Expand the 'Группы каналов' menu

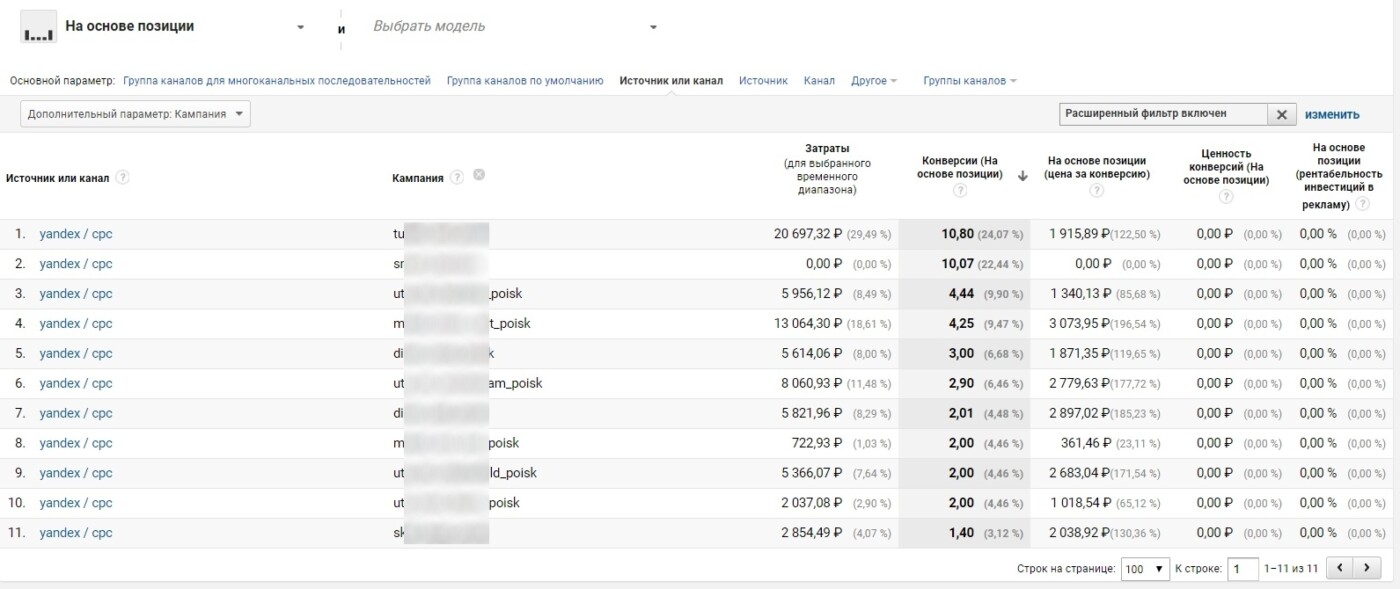(x=970, y=81)
